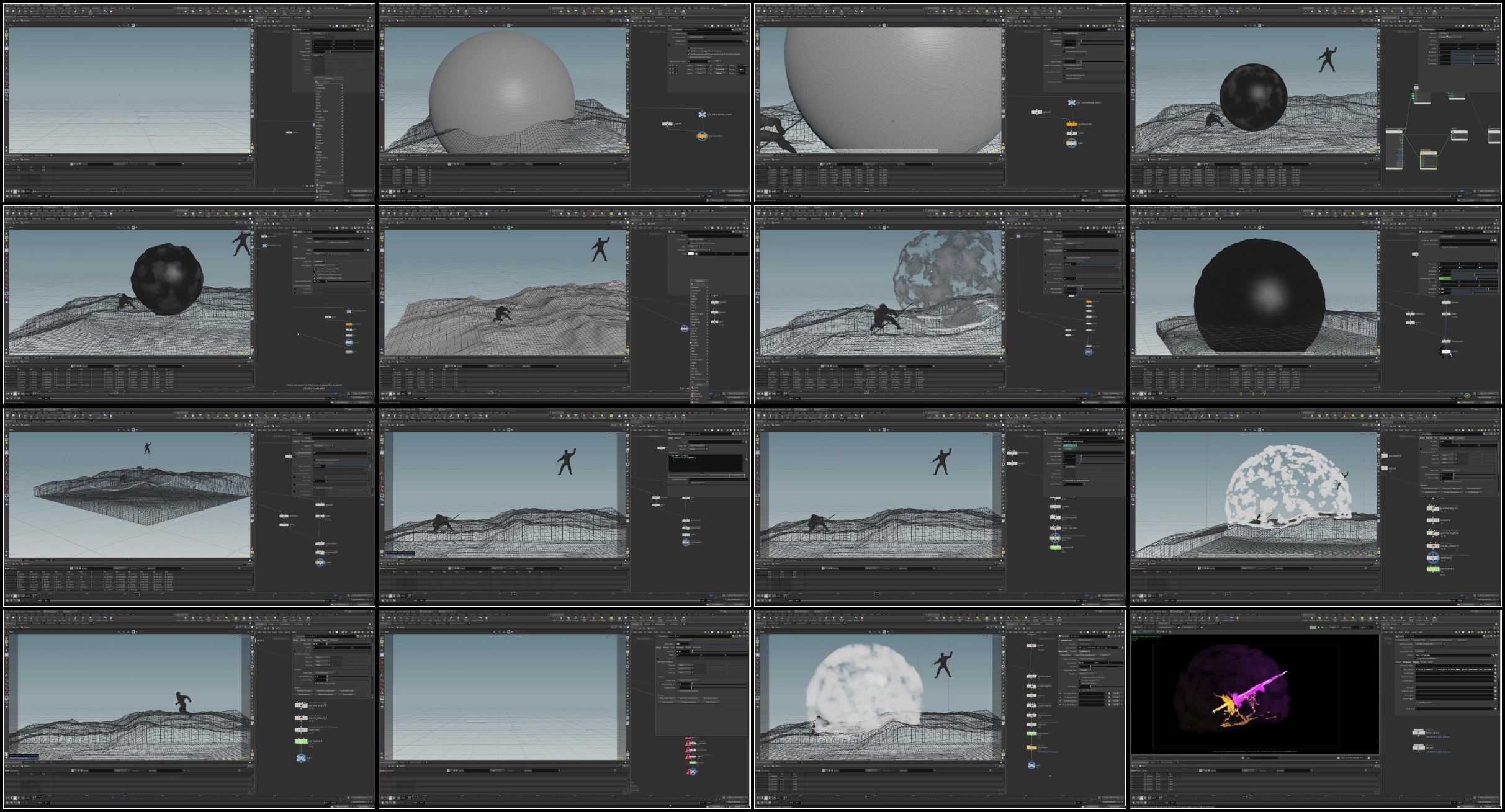Open the frame showing the floating terrain slab from afar
This screenshot has height=812, width=1505.
189,507
